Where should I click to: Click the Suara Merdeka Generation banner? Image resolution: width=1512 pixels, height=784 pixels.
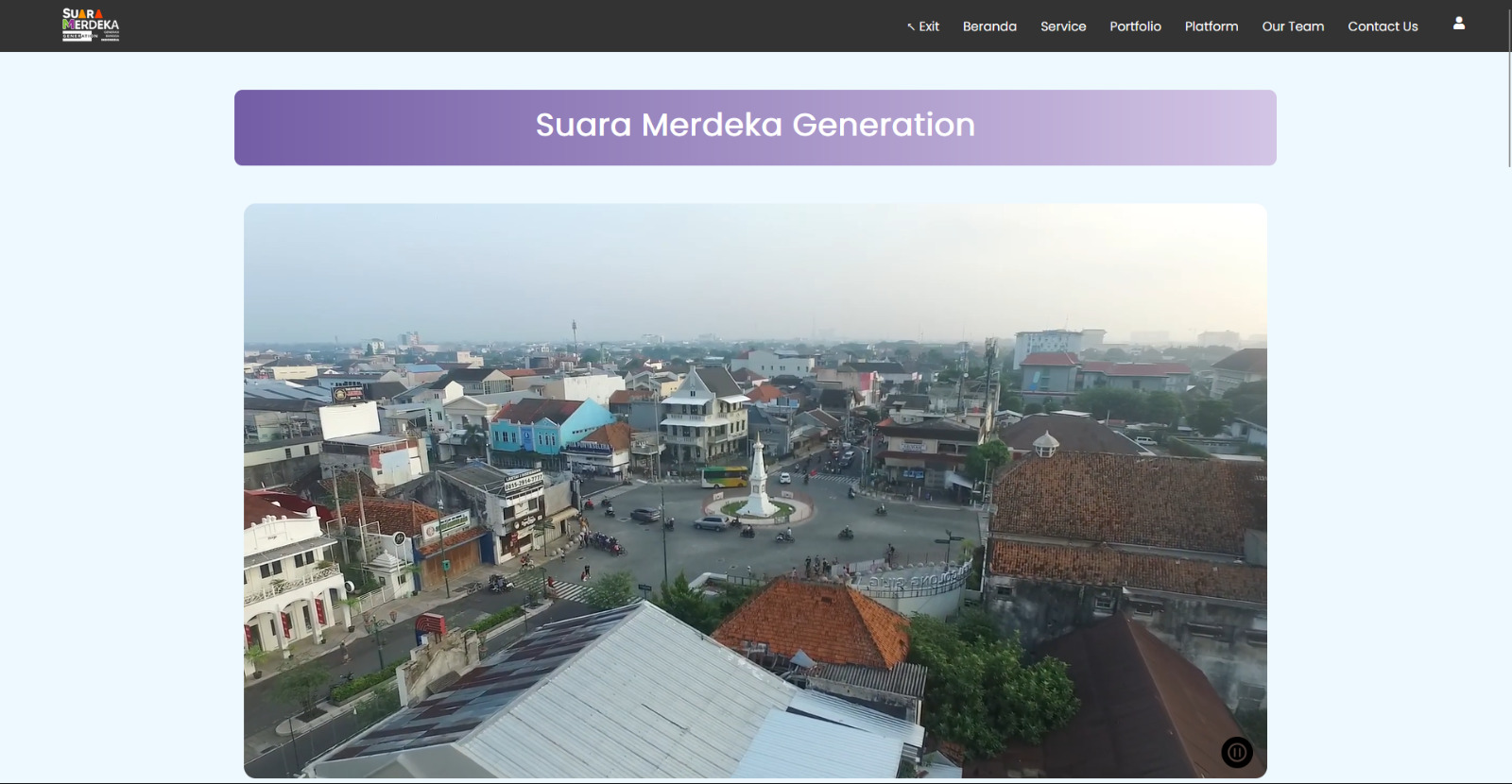click(x=755, y=128)
